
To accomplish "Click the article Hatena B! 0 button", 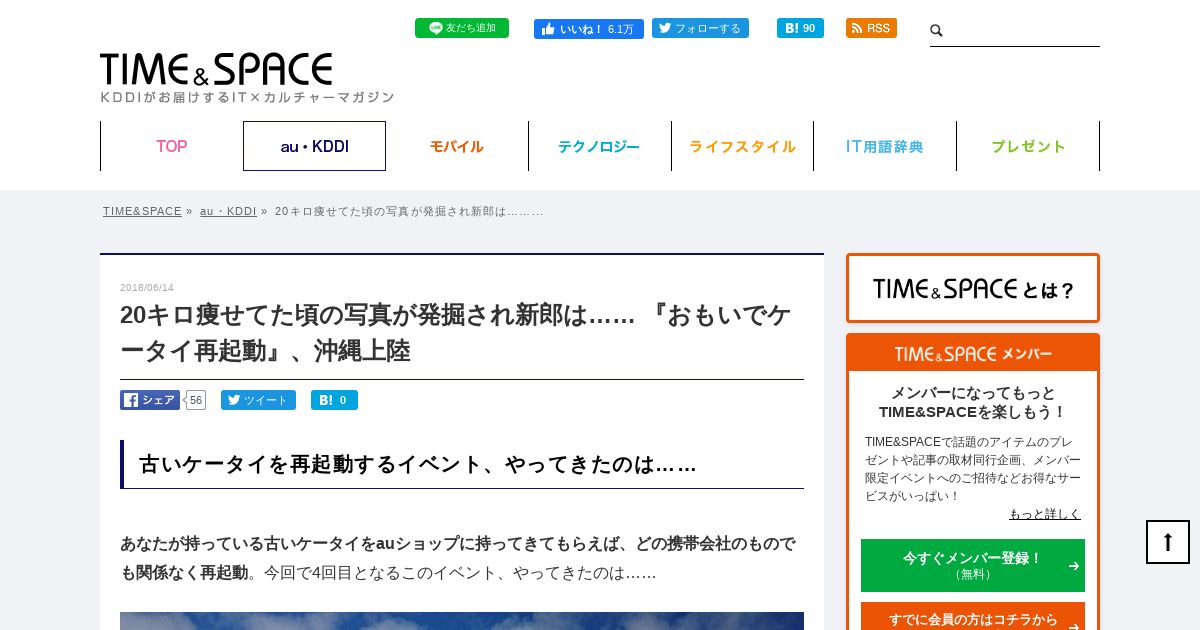I will click(334, 400).
